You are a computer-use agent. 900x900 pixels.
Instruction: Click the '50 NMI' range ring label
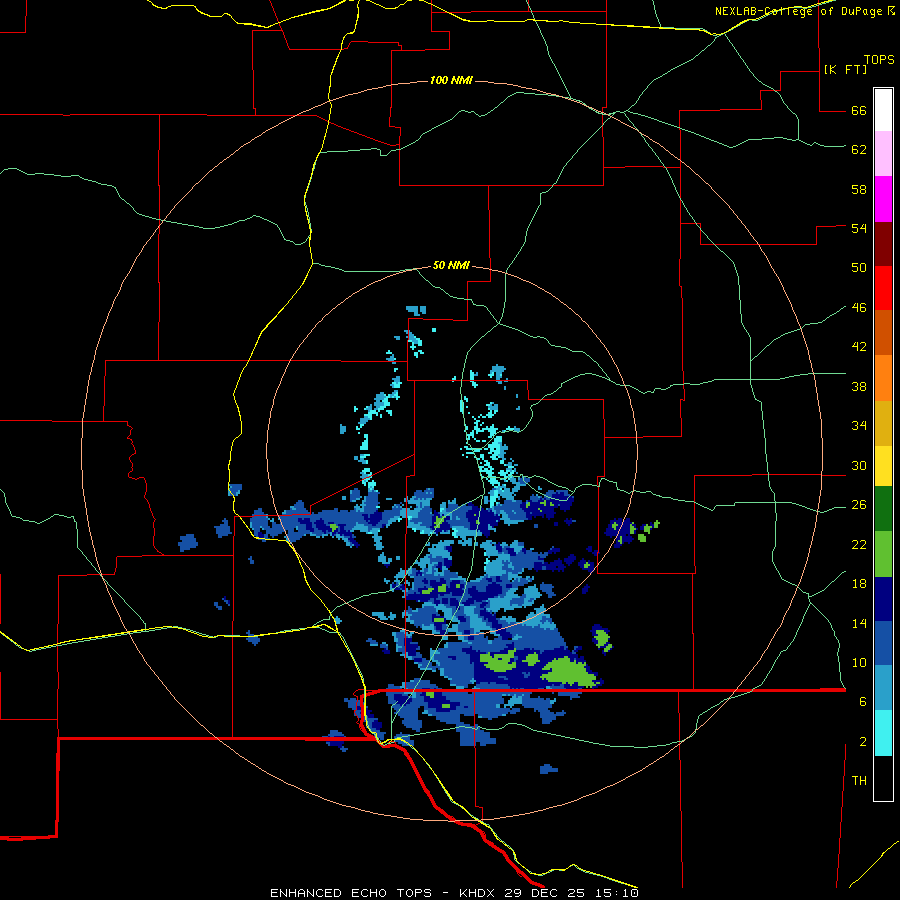[451, 265]
